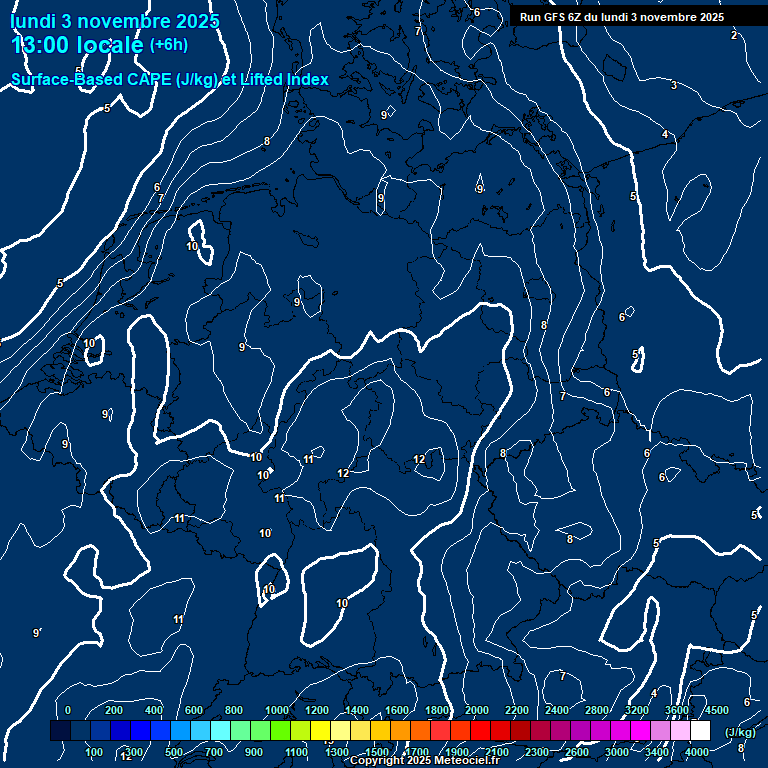
Task: Click the legend value '1500'
Action: 377,752
